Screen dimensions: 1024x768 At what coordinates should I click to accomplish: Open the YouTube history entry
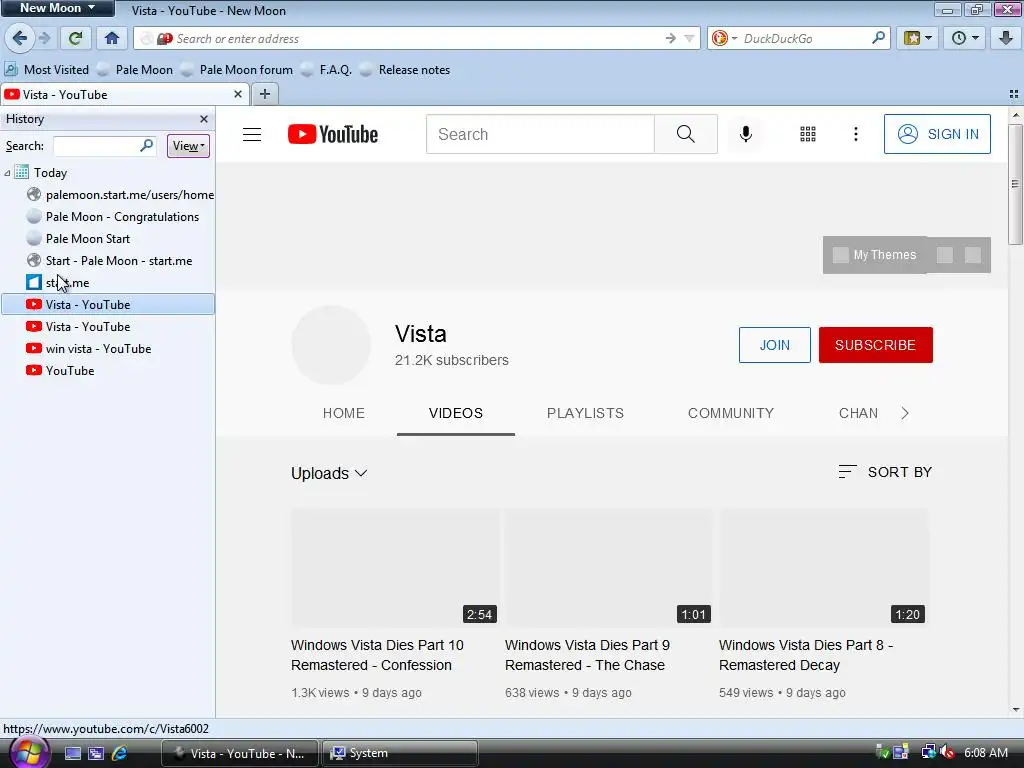60,370
